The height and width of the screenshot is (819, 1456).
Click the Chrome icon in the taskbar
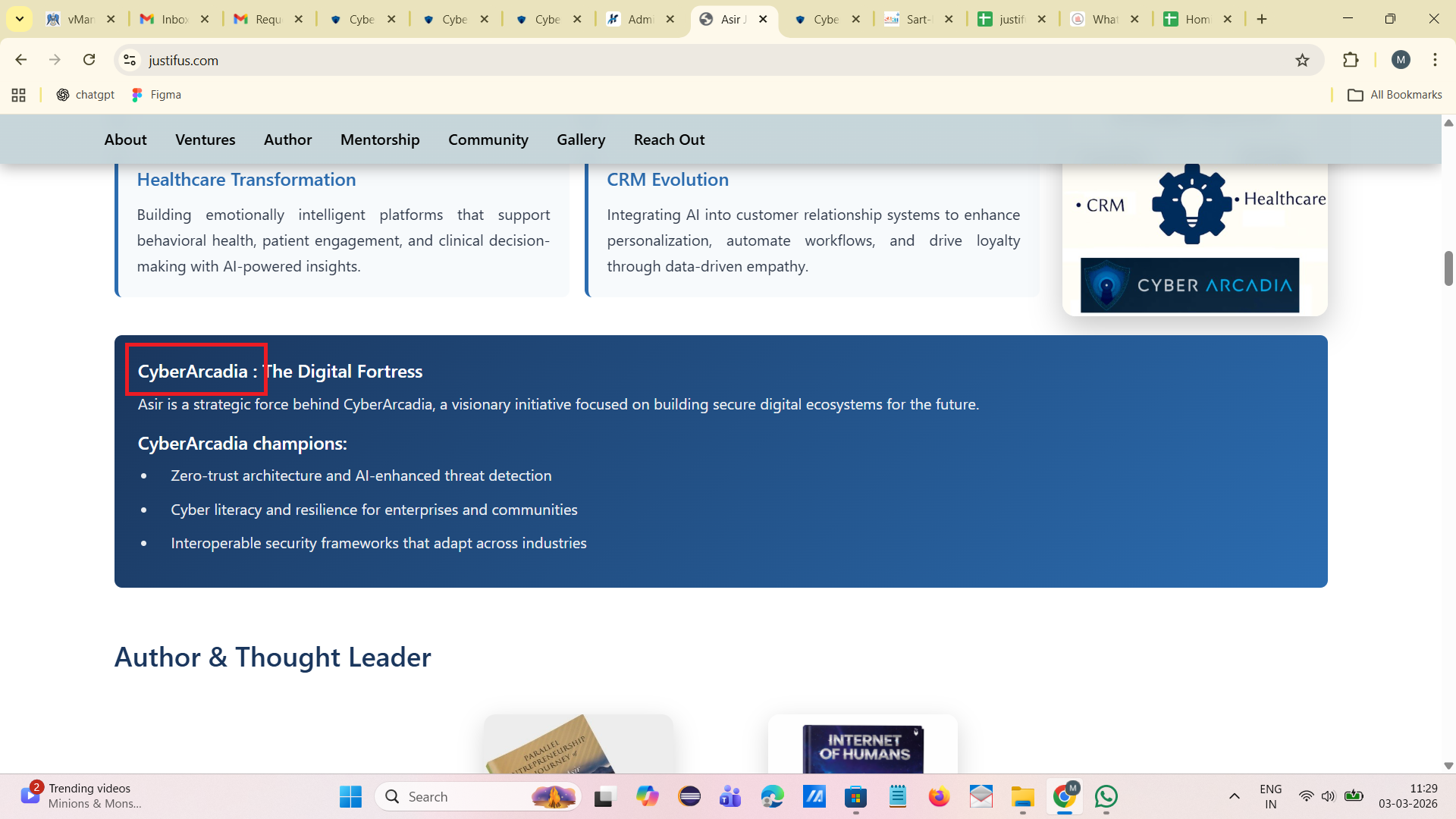click(1065, 796)
